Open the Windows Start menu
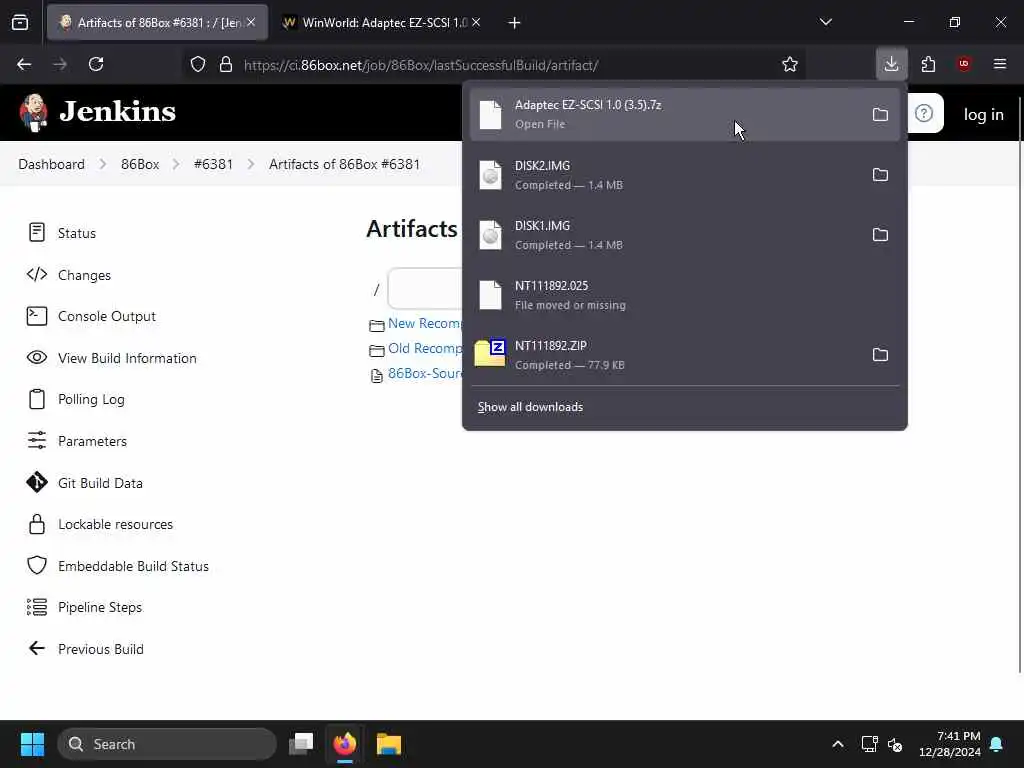The width and height of the screenshot is (1024, 768). coord(32,744)
